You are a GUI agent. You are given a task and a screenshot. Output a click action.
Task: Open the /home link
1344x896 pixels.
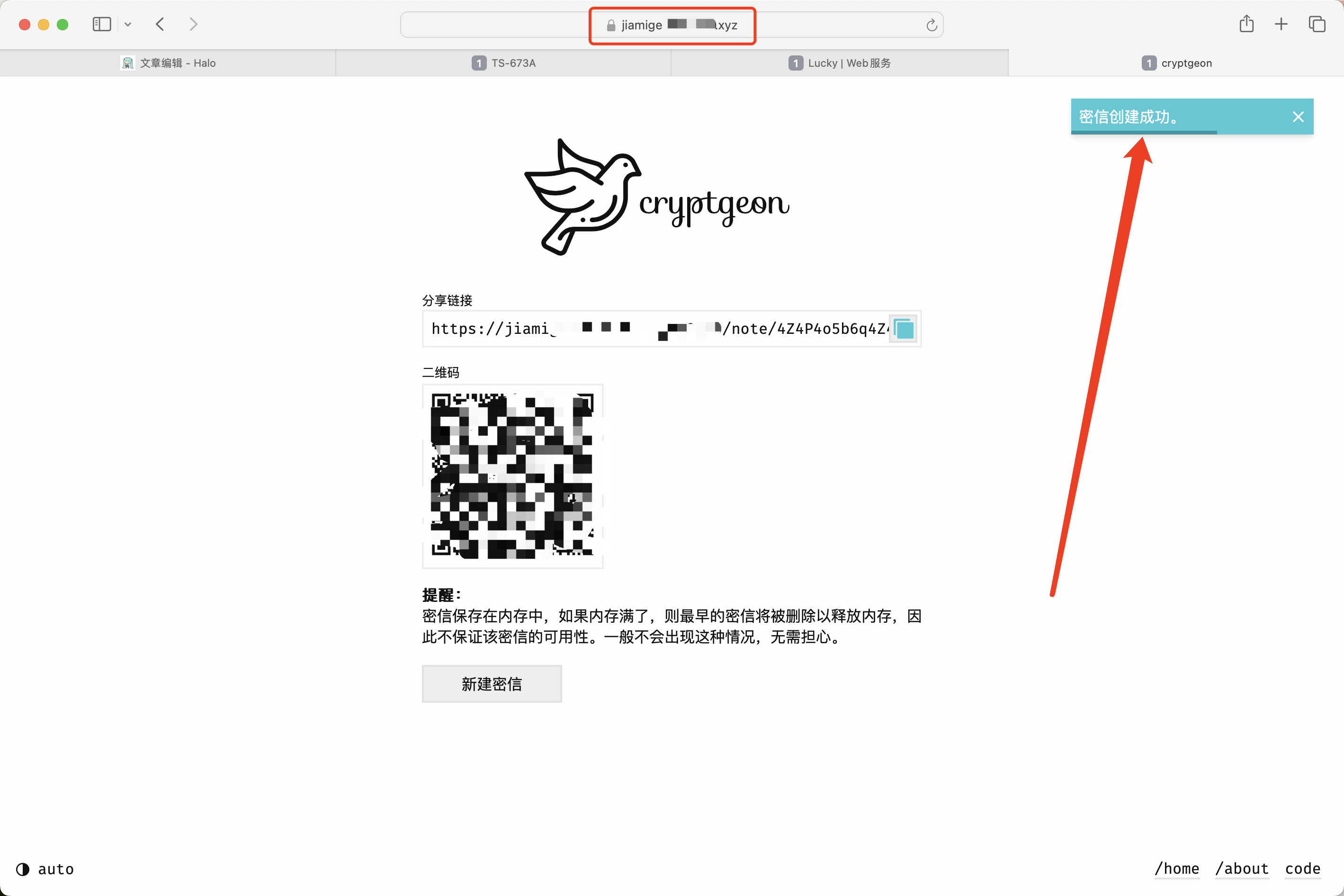(1176, 869)
